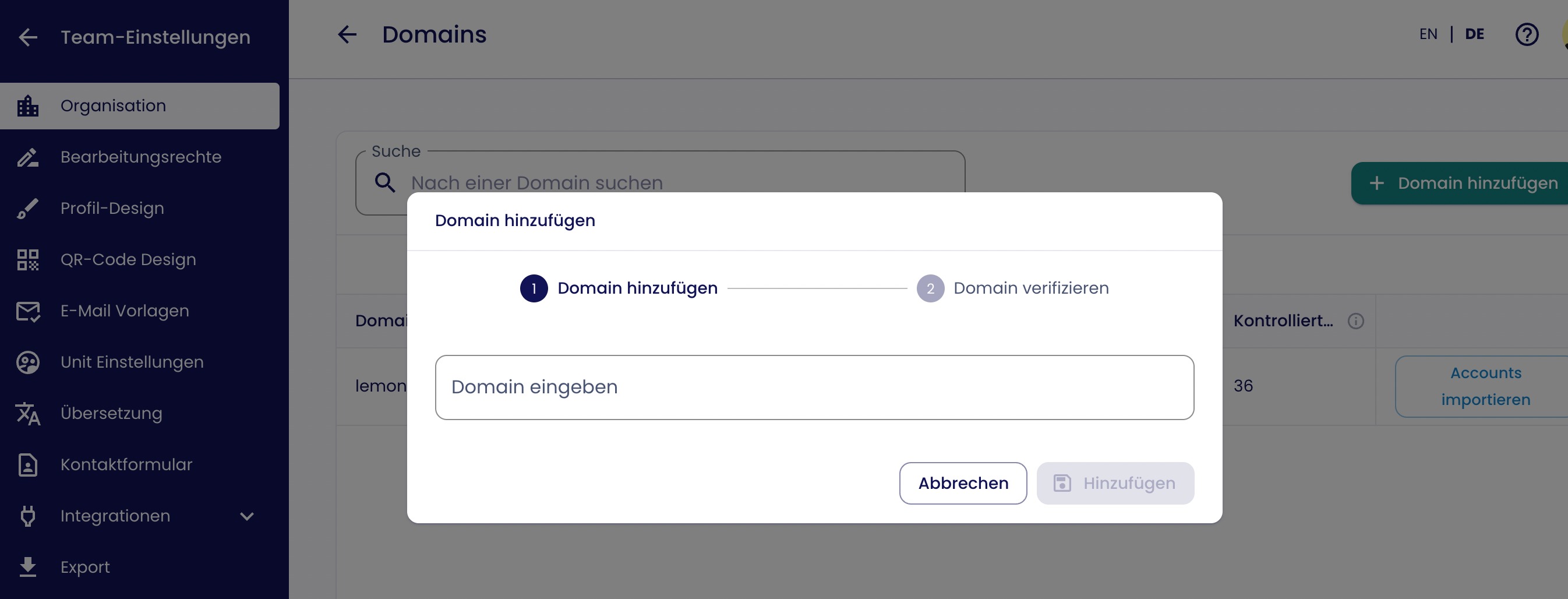Open the help question mark icon
1568x599 pixels.
point(1527,35)
